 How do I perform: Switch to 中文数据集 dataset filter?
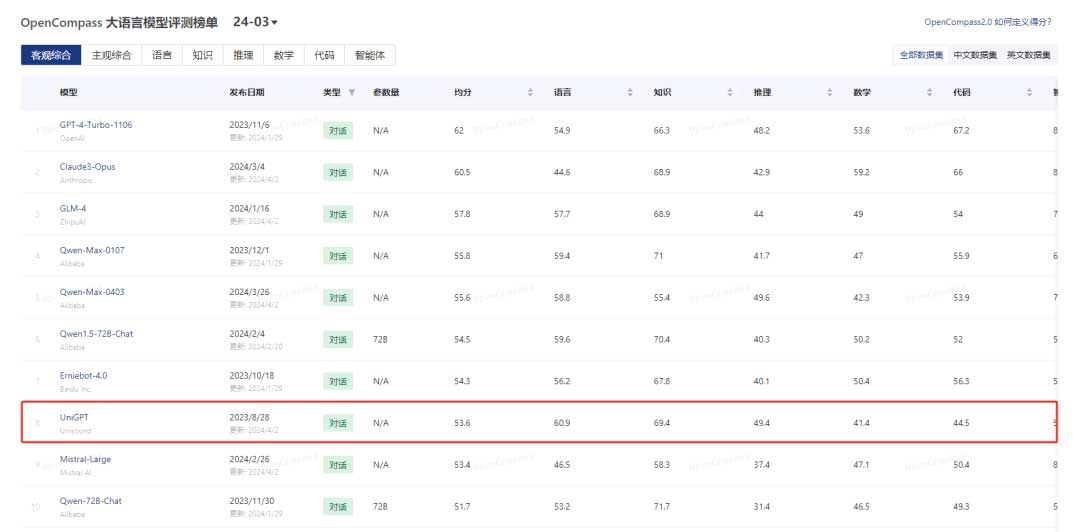(974, 55)
